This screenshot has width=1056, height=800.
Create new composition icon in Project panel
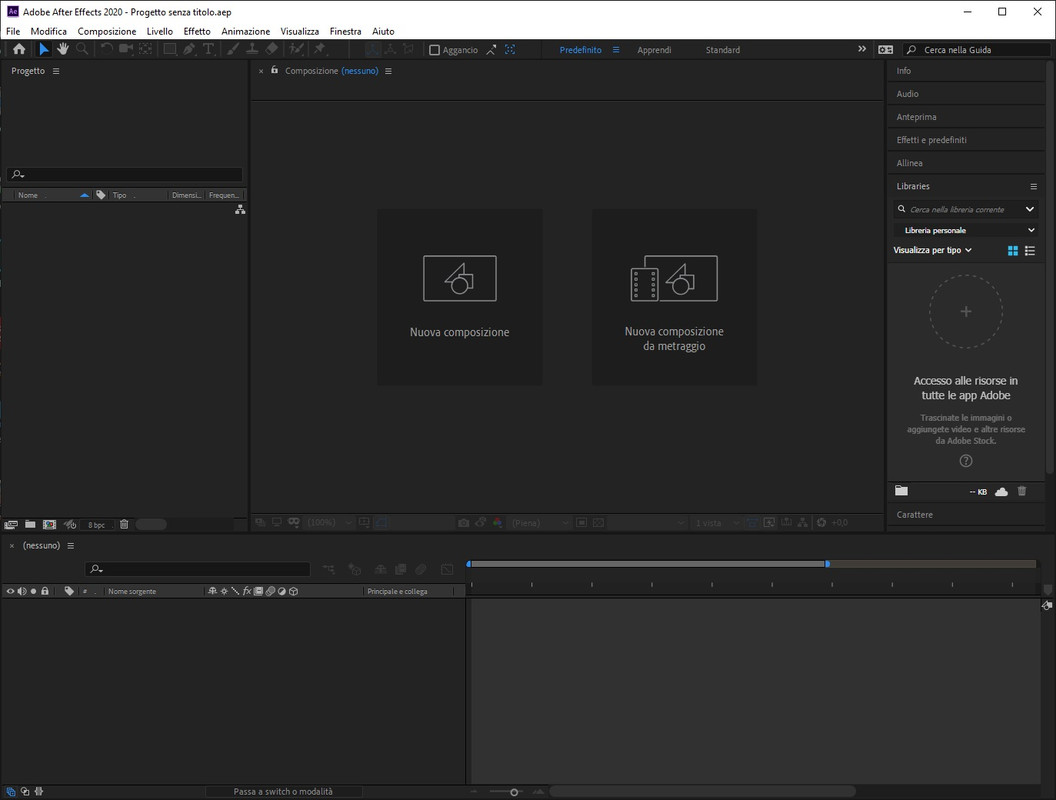[x=49, y=525]
